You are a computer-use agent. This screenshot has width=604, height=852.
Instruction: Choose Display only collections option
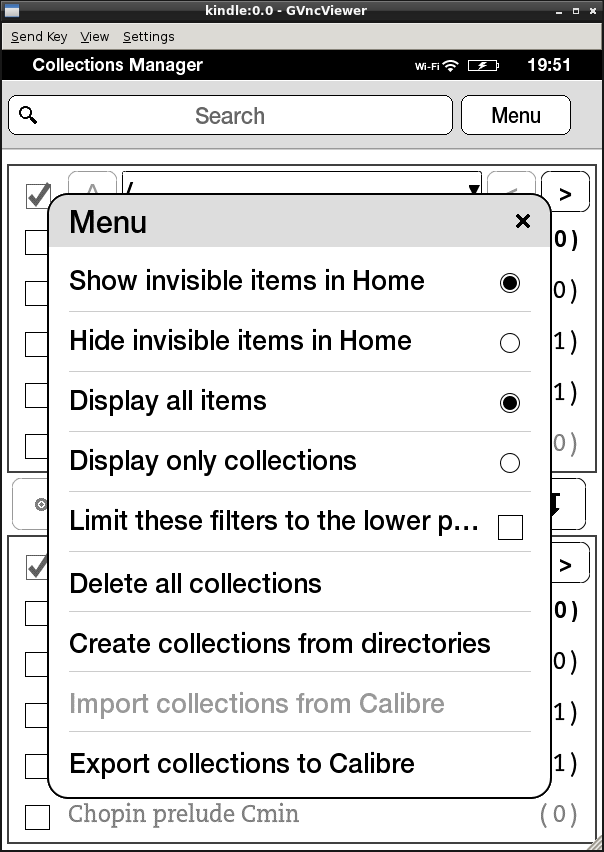[509, 463]
